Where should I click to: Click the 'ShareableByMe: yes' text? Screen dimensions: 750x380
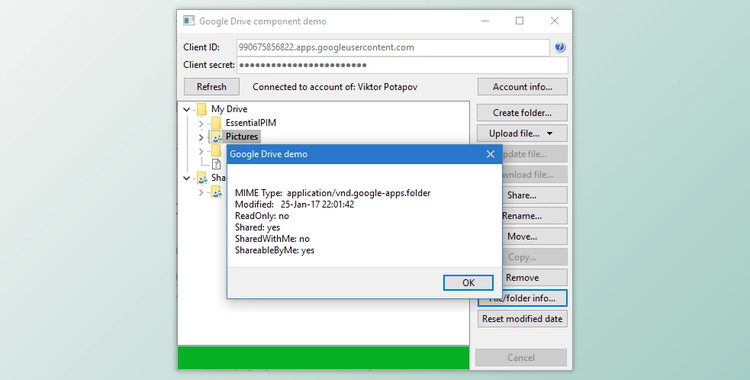275,250
